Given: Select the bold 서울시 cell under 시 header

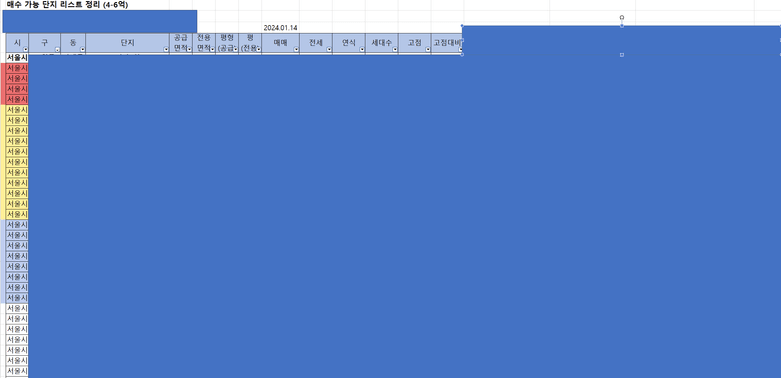Looking at the screenshot, I should [x=17, y=58].
